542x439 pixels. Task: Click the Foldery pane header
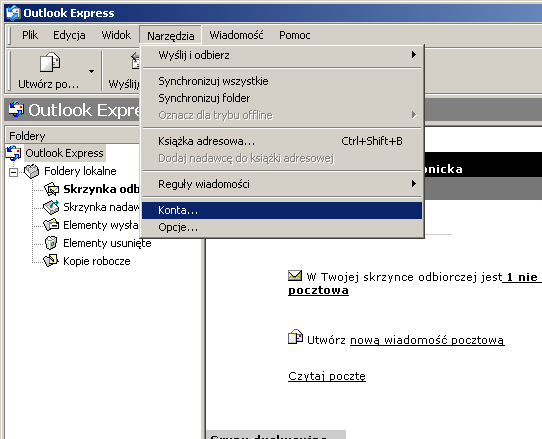[x=73, y=136]
